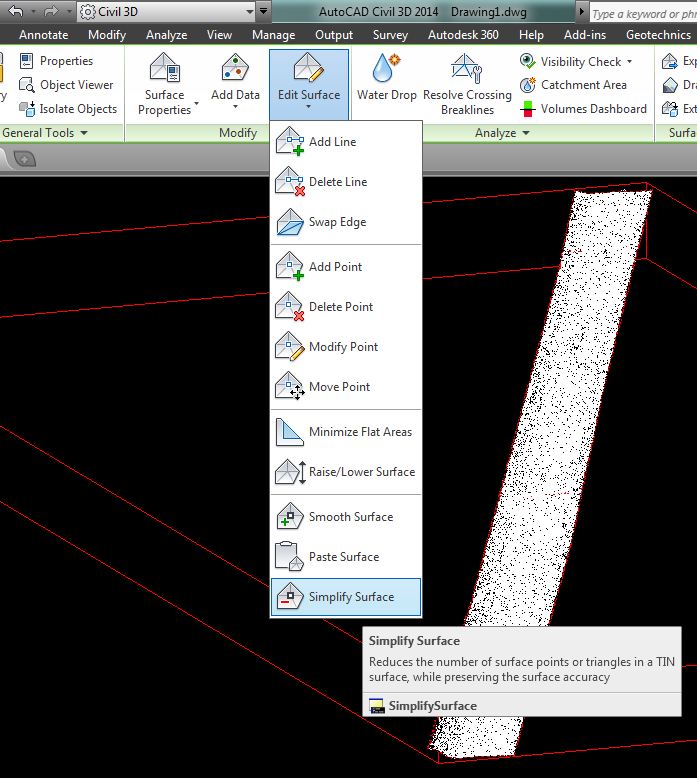Expand the General Tools panel

(45, 133)
